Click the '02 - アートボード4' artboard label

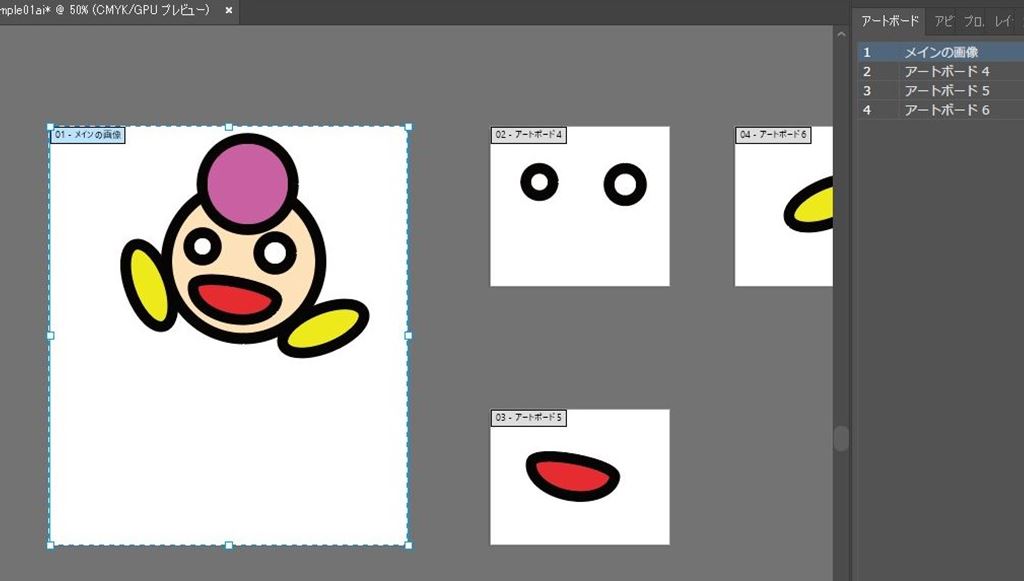[529, 135]
